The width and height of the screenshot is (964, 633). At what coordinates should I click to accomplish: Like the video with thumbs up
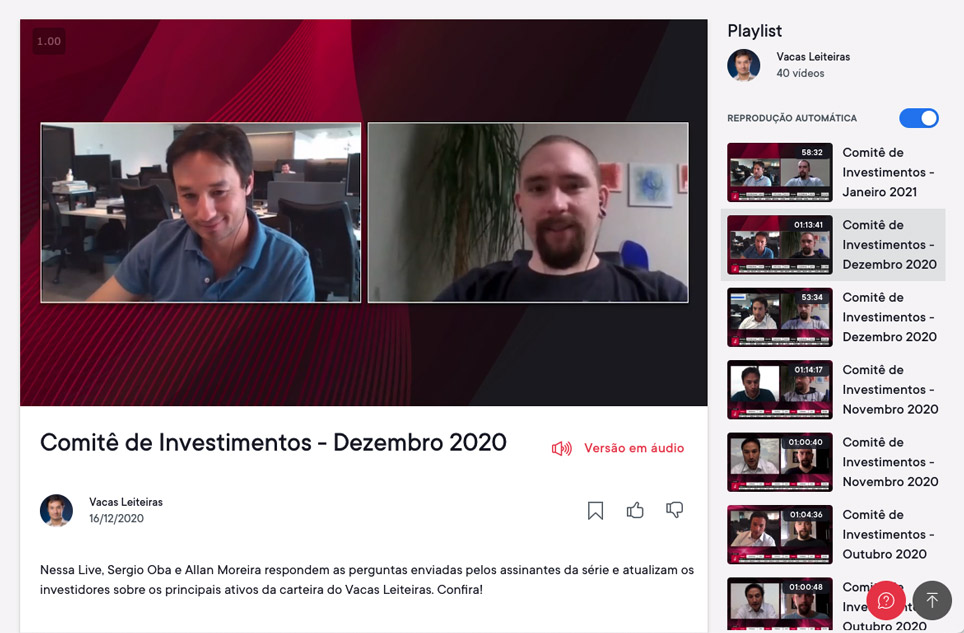(x=635, y=509)
